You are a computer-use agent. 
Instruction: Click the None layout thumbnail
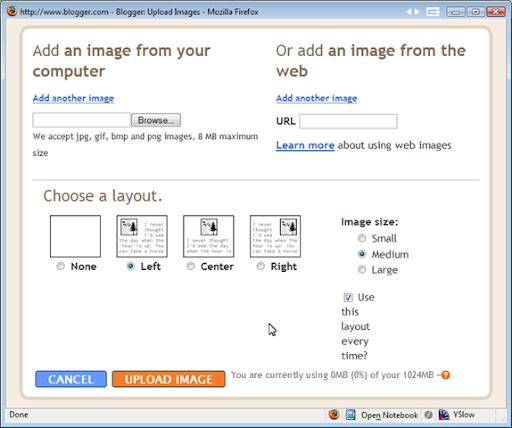75,236
